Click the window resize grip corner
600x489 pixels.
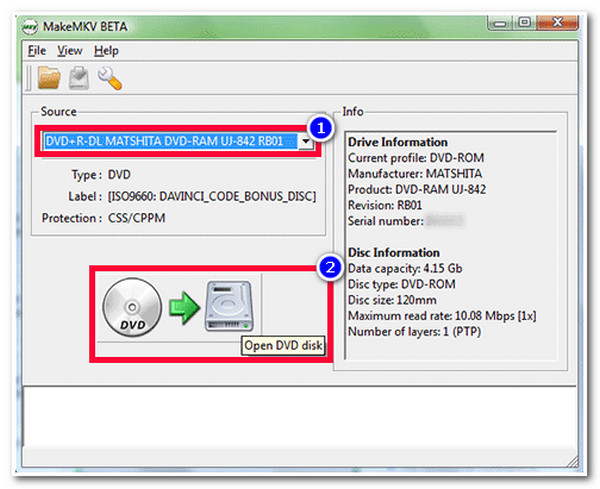pos(572,461)
